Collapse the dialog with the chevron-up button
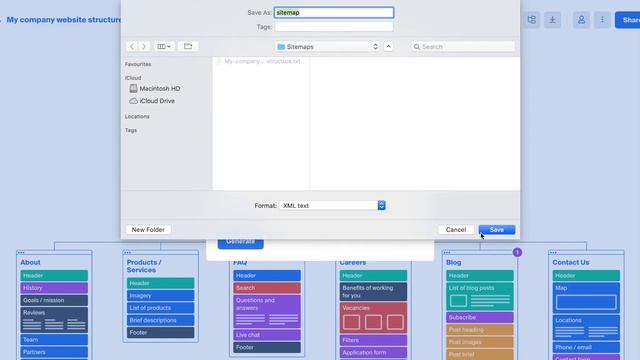Image resolution: width=640 pixels, height=360 pixels. 388,47
